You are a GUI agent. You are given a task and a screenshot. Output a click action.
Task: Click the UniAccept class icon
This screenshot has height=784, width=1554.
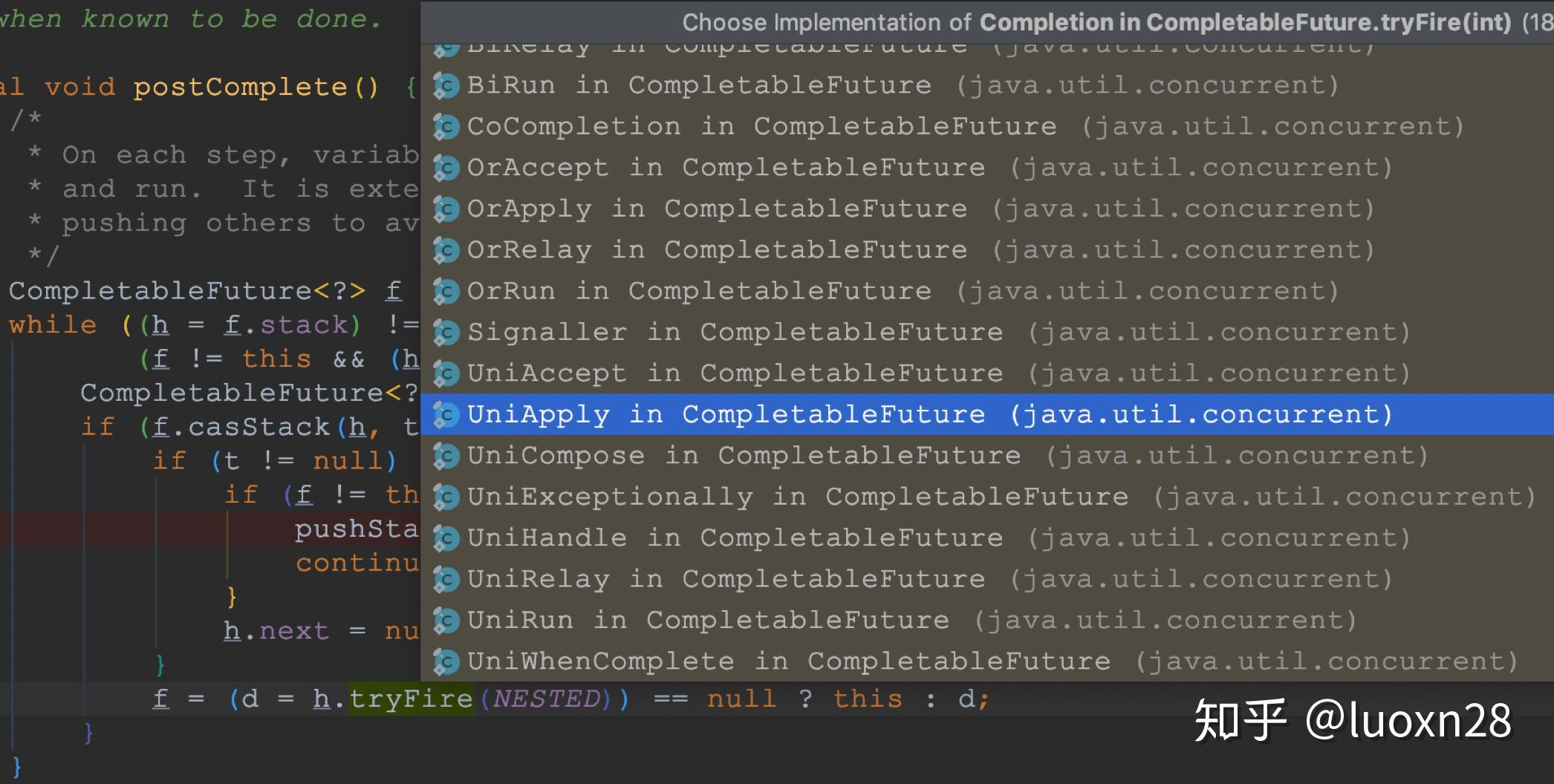tap(446, 373)
